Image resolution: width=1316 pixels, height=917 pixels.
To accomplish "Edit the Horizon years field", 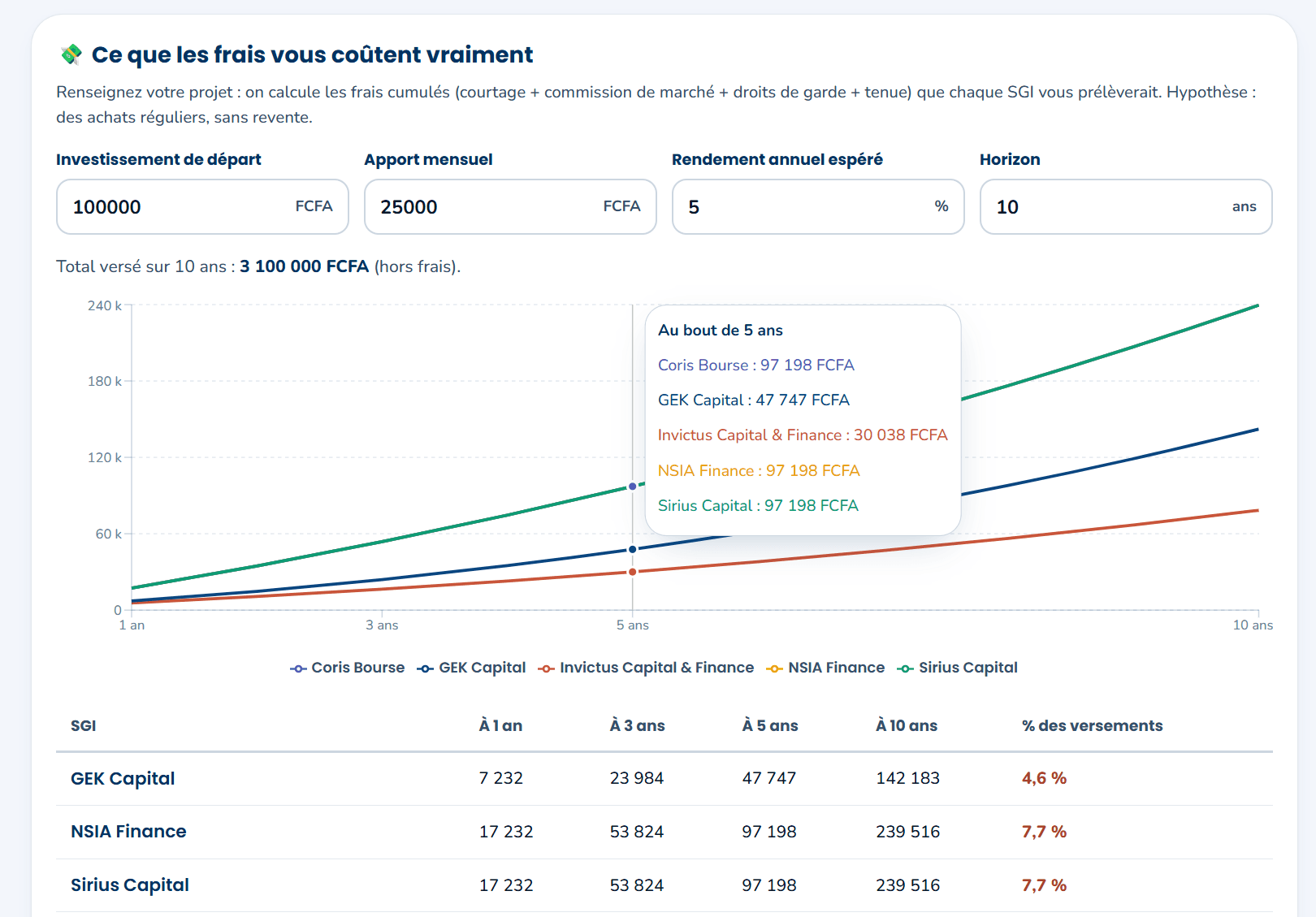I will point(1126,206).
